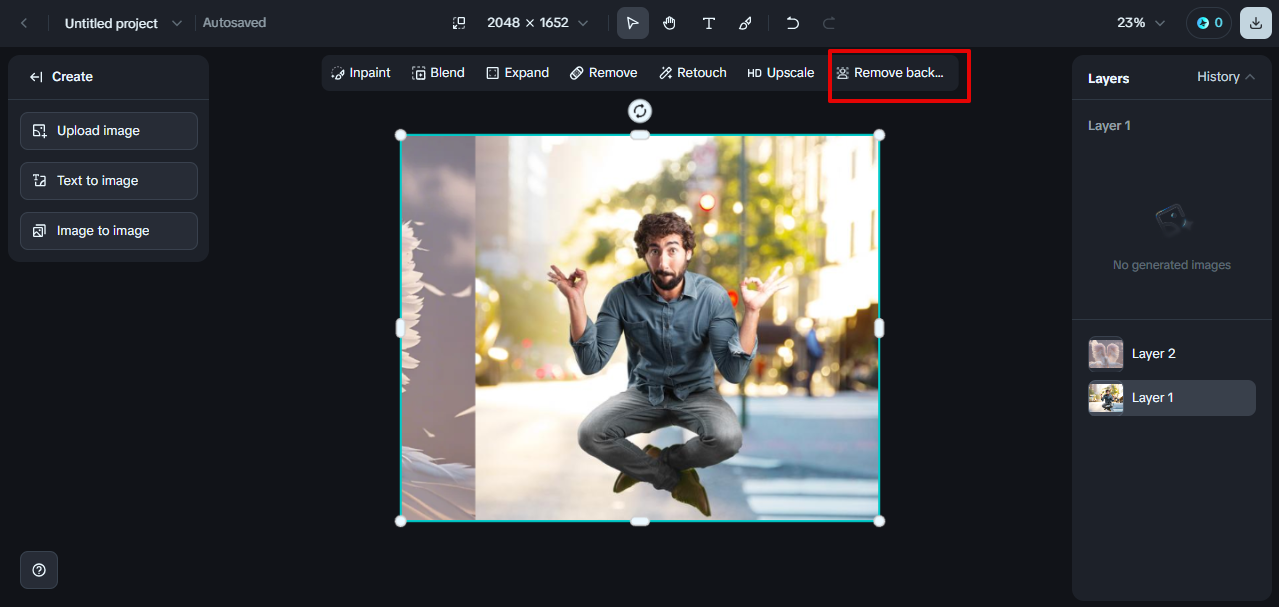
Task: Switch to the History tab
Action: 1218,77
